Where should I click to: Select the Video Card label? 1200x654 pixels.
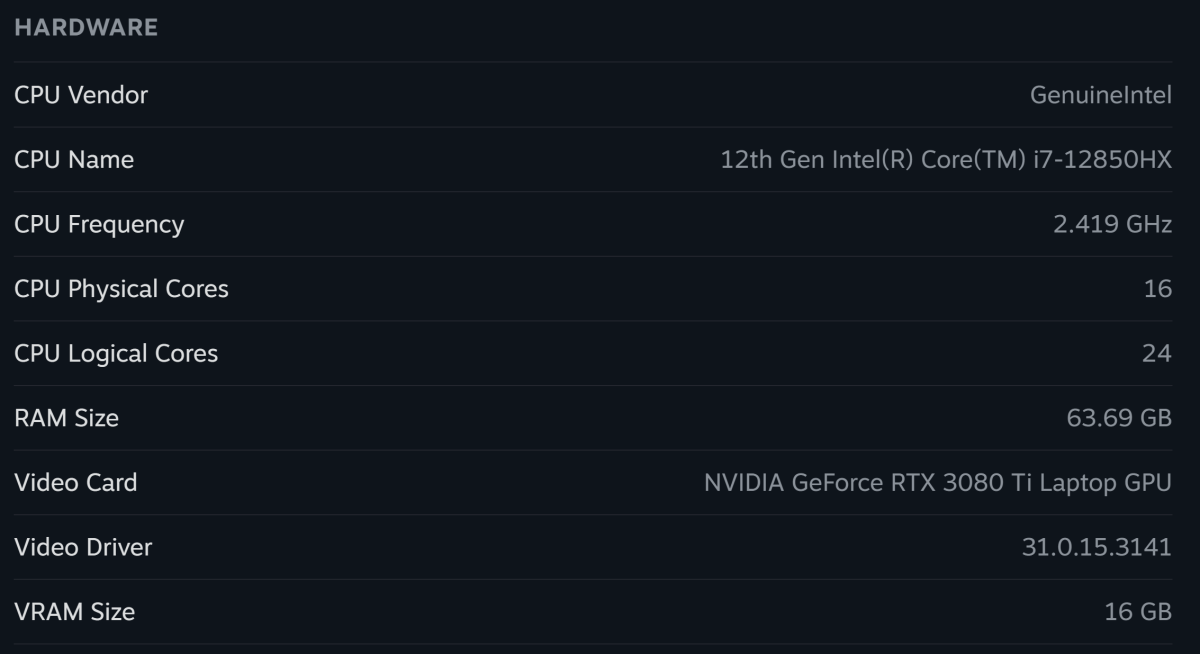(x=76, y=482)
